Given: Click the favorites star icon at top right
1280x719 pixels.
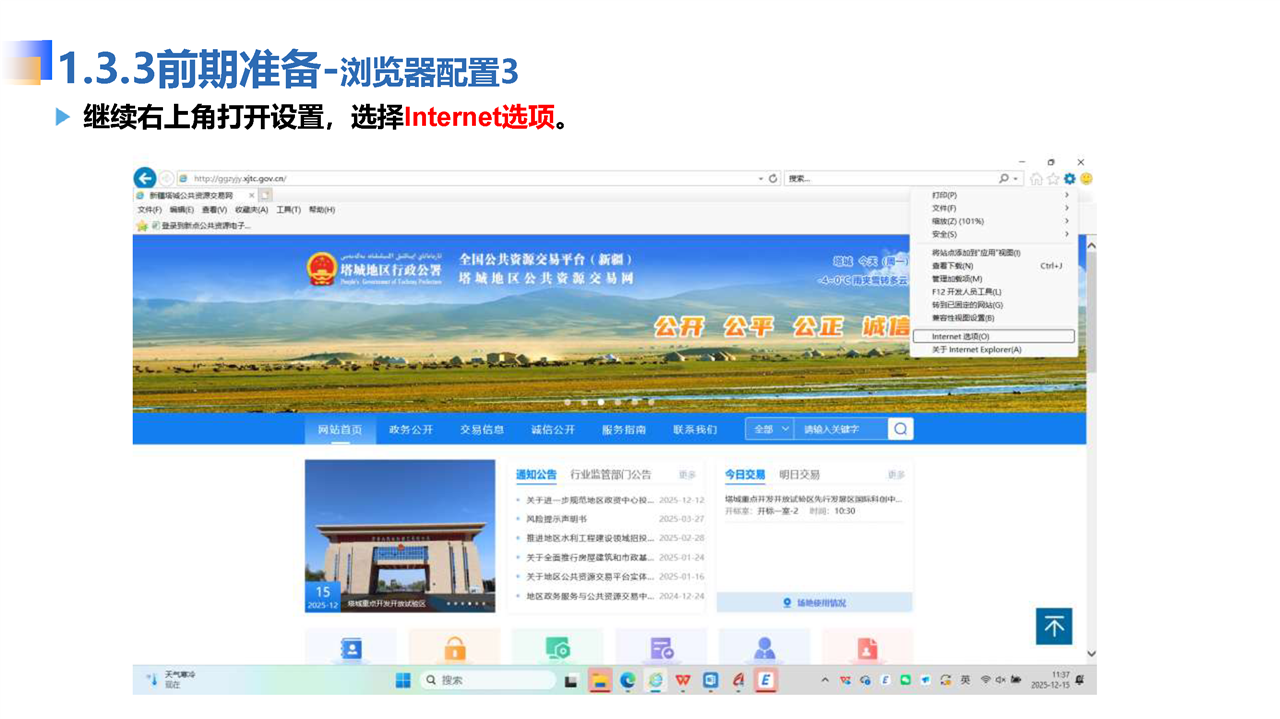Looking at the screenshot, I should (1053, 179).
